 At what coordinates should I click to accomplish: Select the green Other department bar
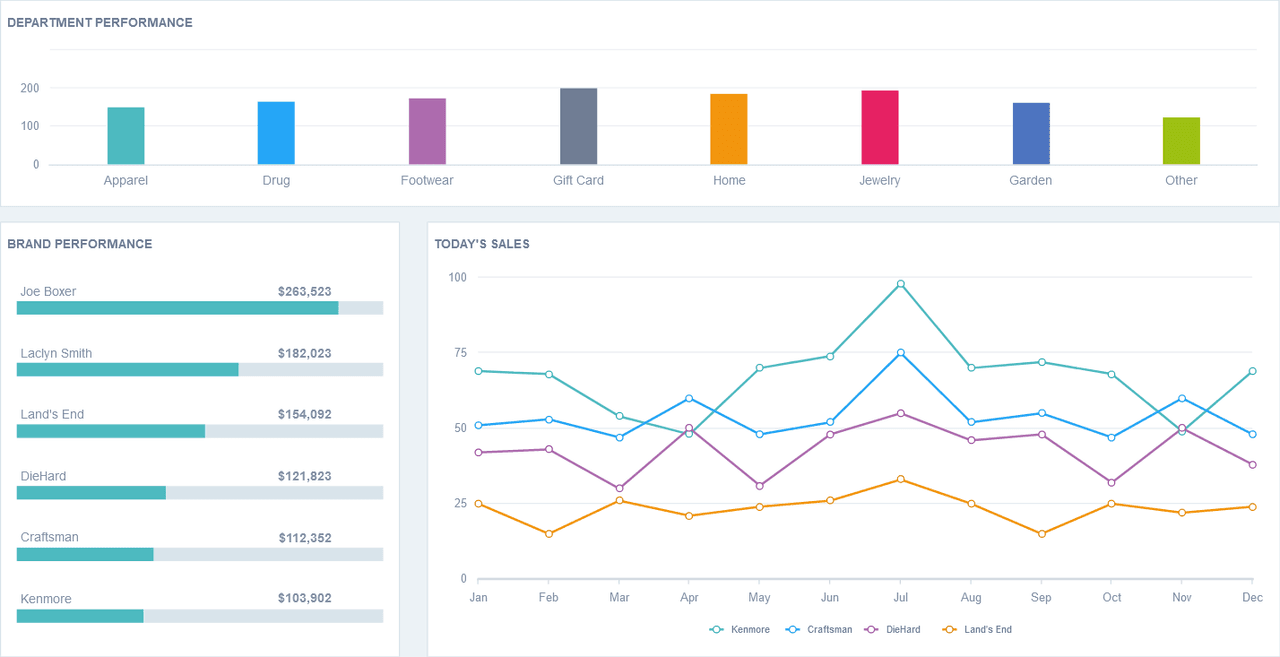click(x=1181, y=141)
